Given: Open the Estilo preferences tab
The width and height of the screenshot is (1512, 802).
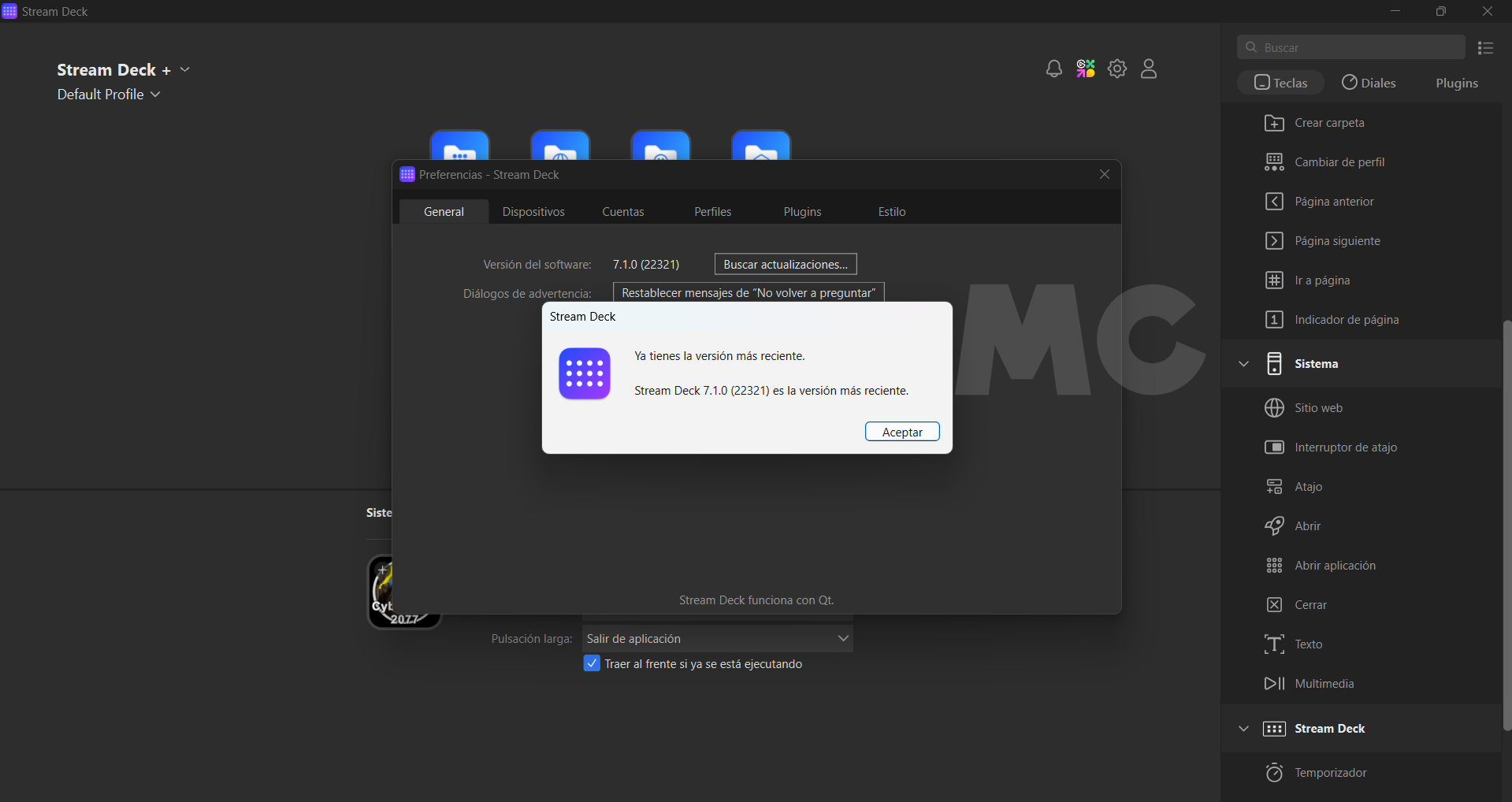Looking at the screenshot, I should [892, 212].
